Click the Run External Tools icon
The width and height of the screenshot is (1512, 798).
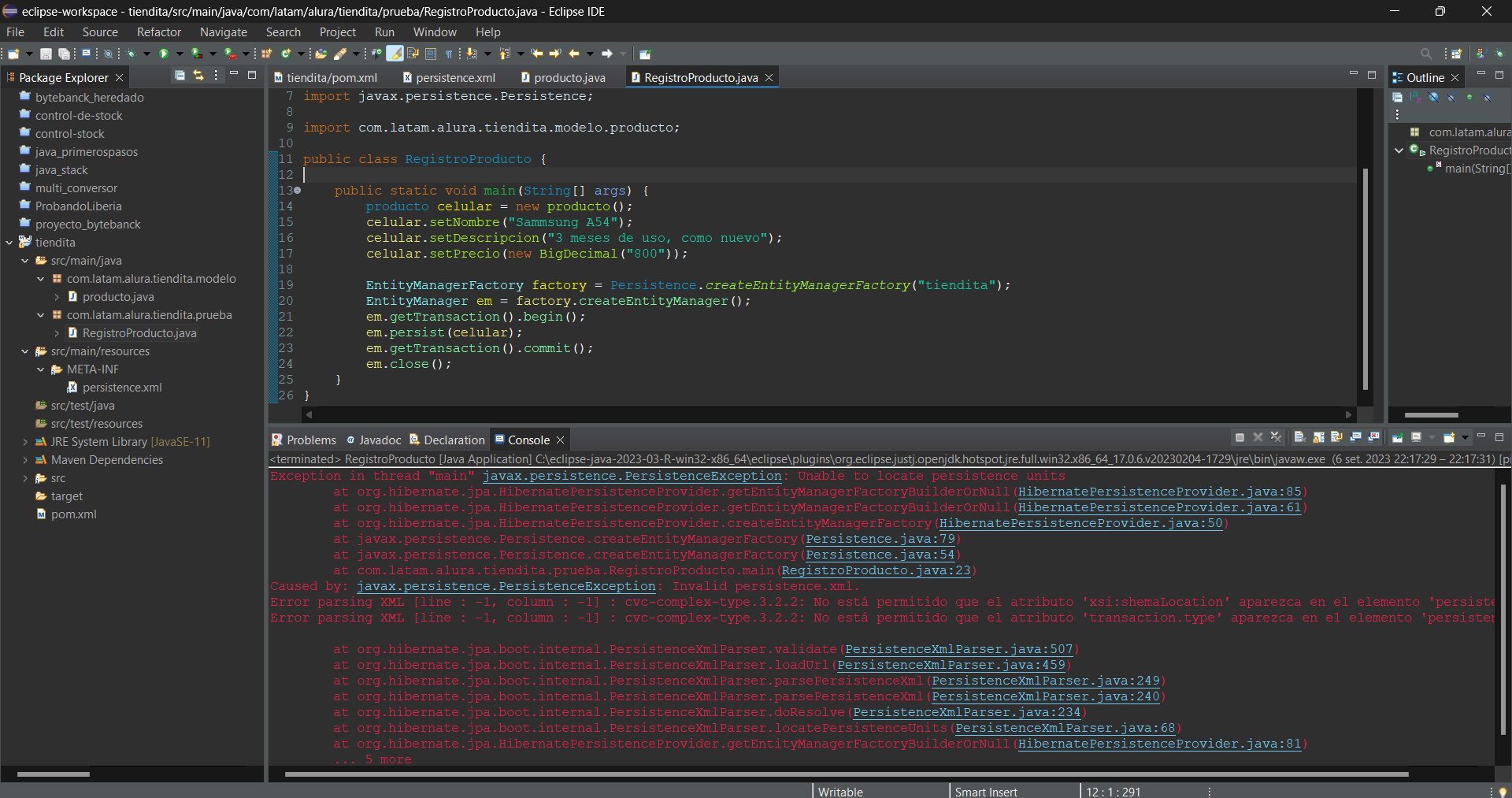coord(230,54)
